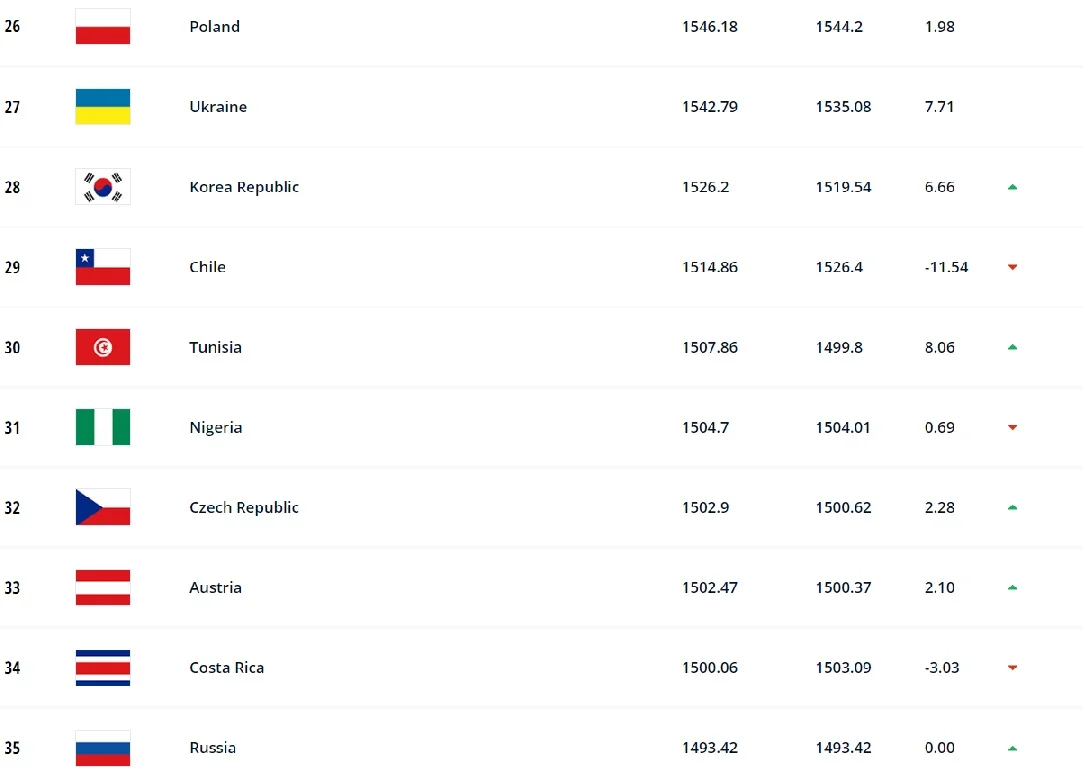Open the Korea Republic team link
The width and height of the screenshot is (1083, 772).
[244, 187]
